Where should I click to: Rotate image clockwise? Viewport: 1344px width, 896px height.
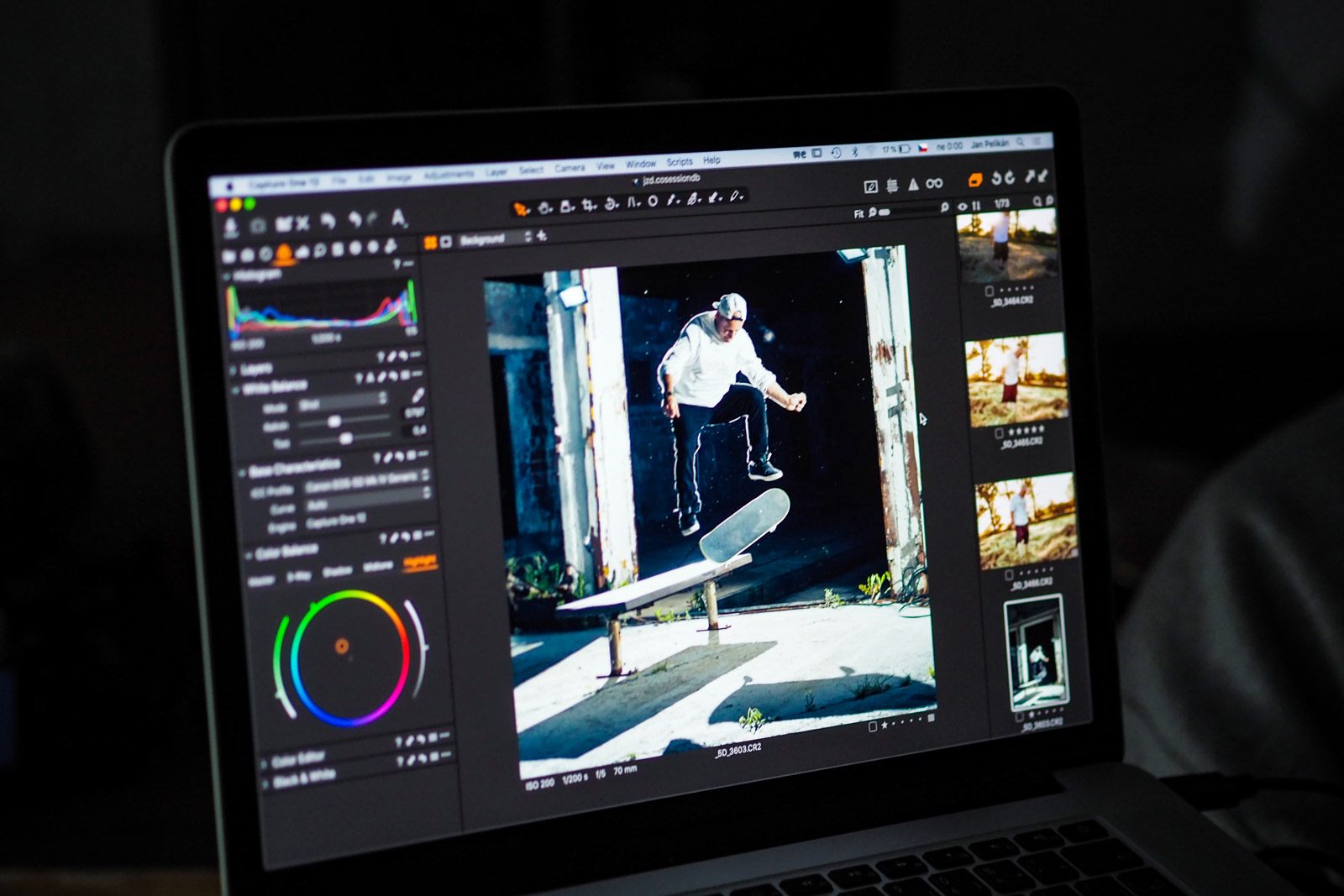click(x=1009, y=177)
